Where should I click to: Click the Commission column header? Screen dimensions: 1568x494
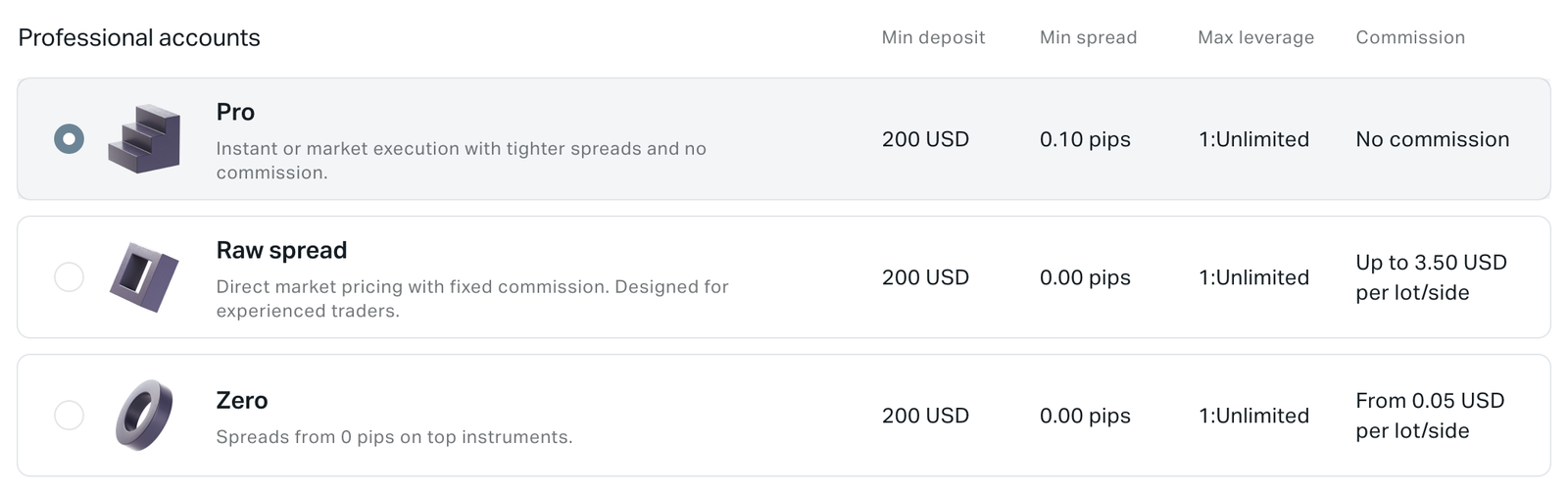click(x=1410, y=38)
